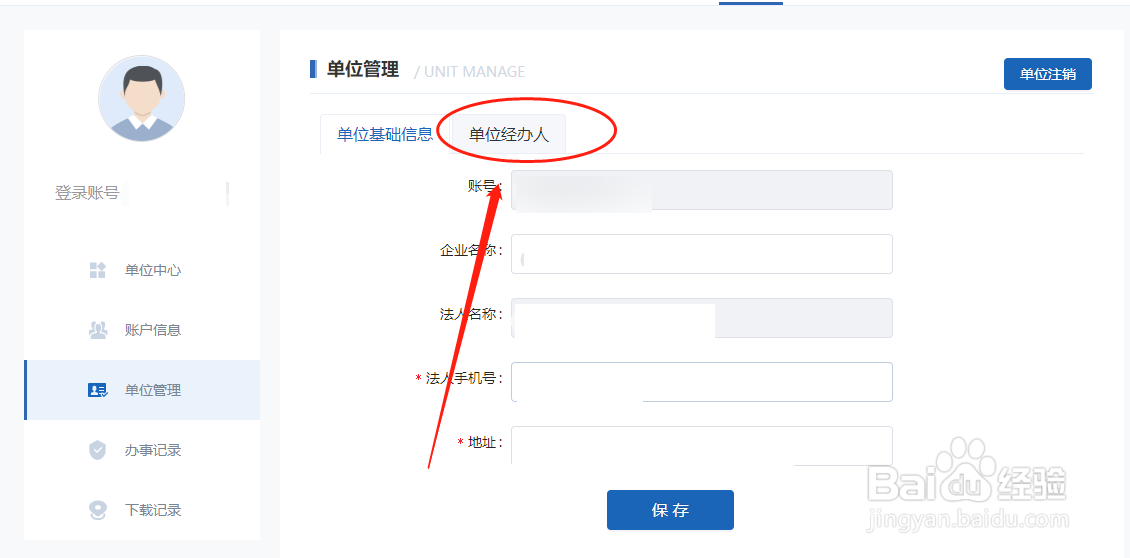
Task: Click the 账号 field
Action: click(x=702, y=190)
